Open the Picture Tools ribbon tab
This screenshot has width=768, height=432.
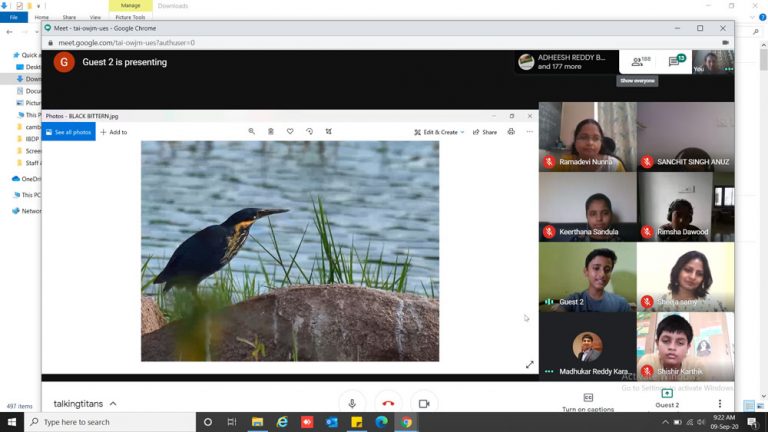130,17
